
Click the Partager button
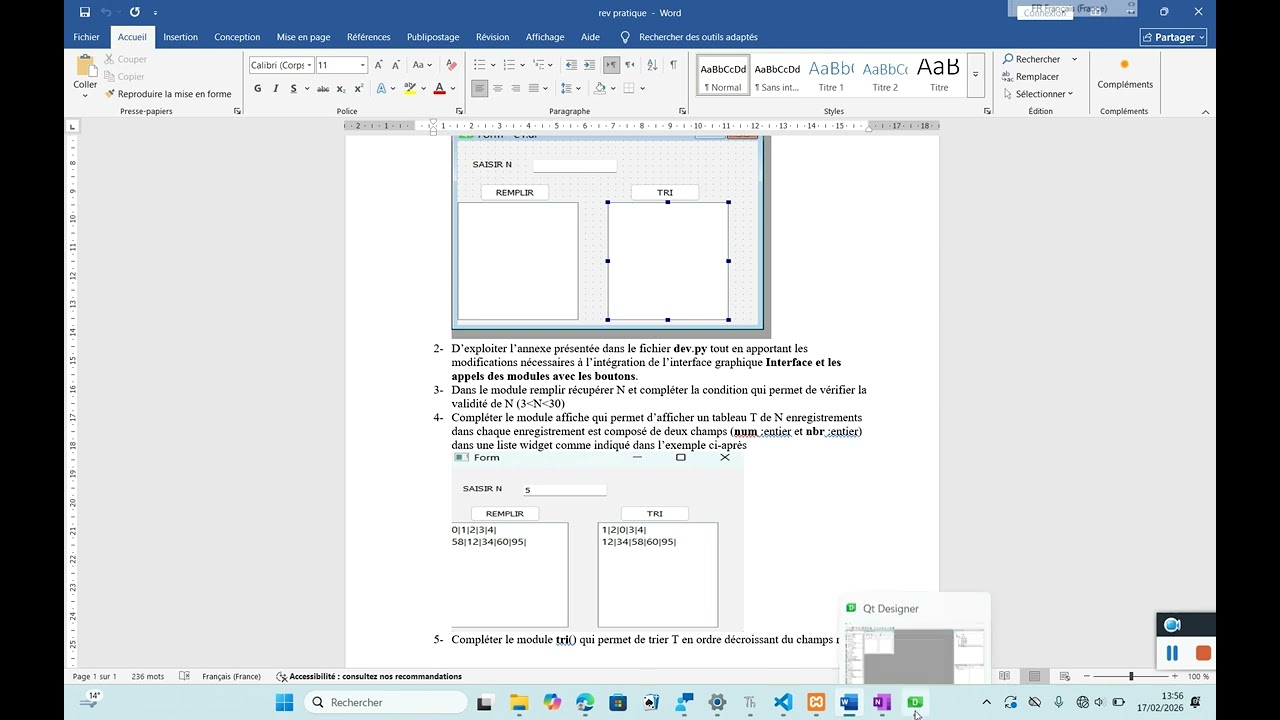[1173, 37]
